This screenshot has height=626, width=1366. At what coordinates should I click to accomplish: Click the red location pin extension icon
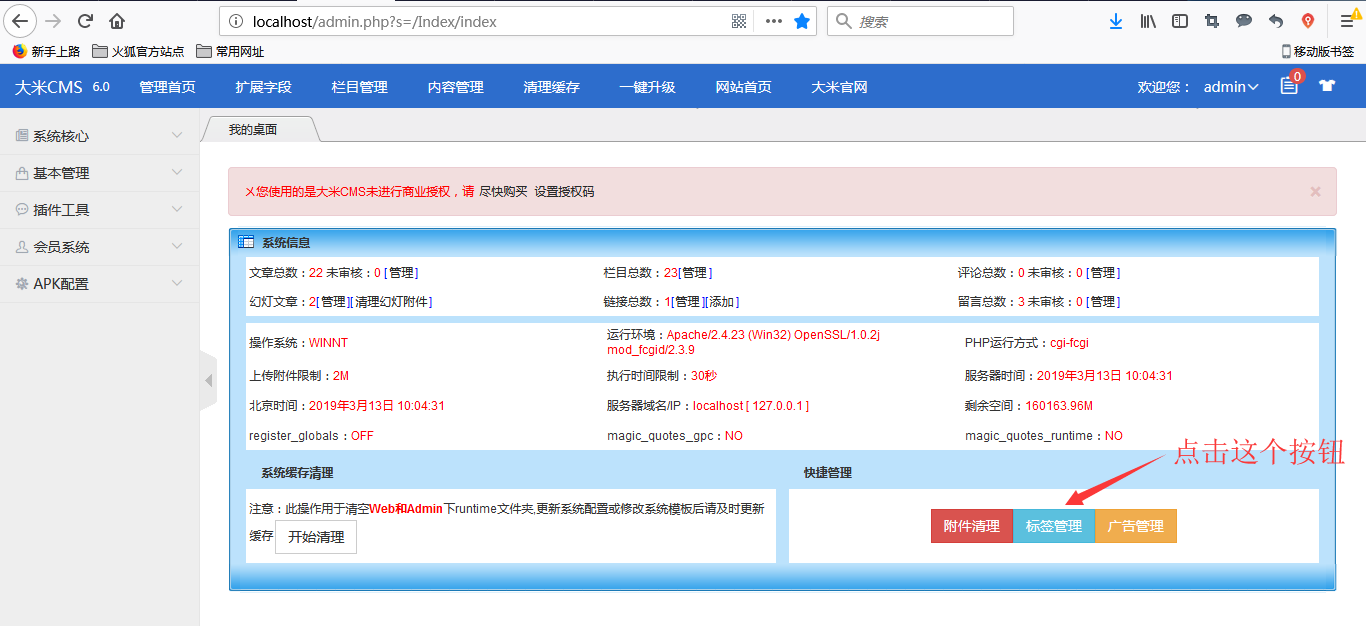1308,21
